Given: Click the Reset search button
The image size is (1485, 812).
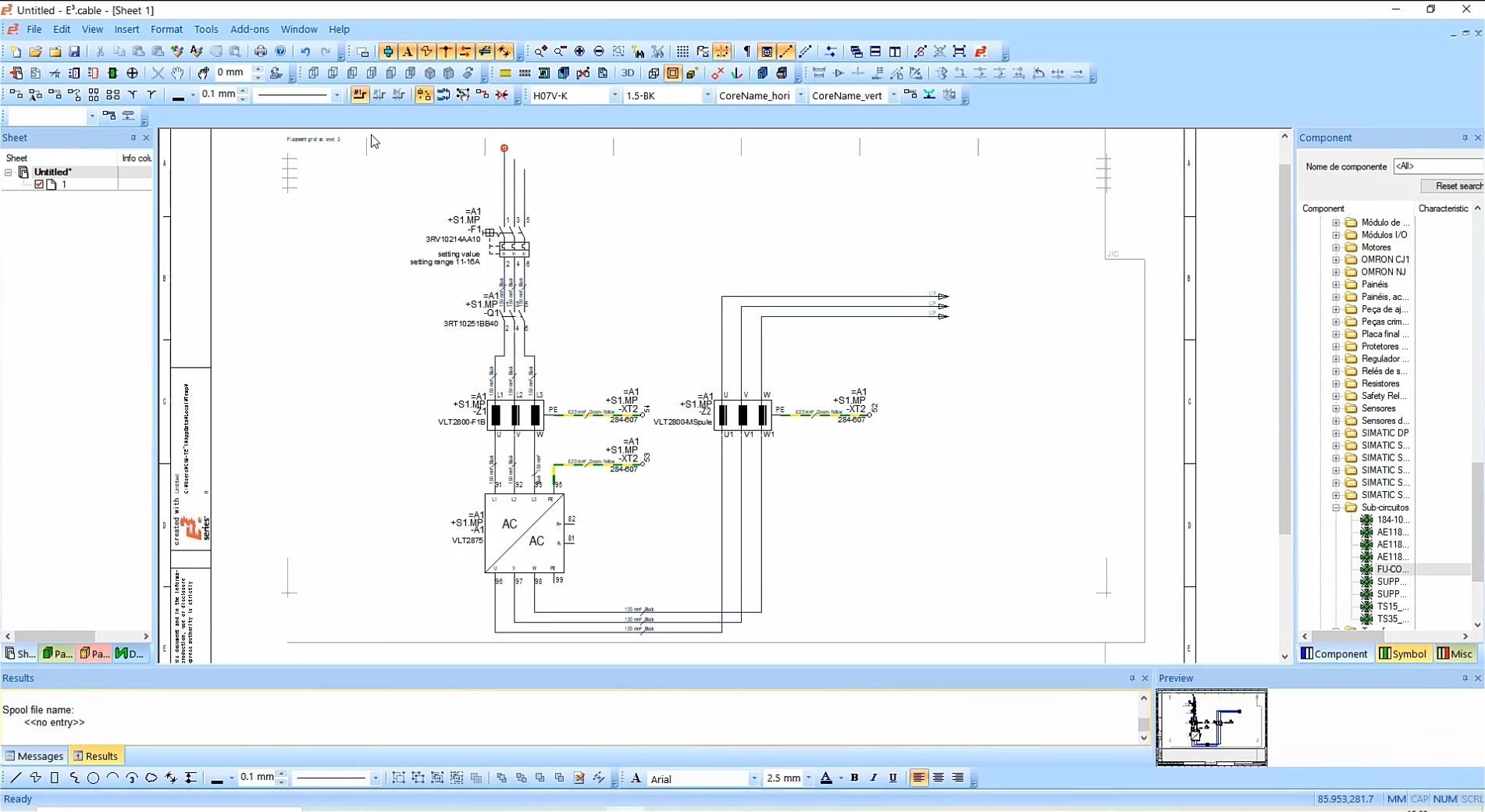Looking at the screenshot, I should 1451,186.
